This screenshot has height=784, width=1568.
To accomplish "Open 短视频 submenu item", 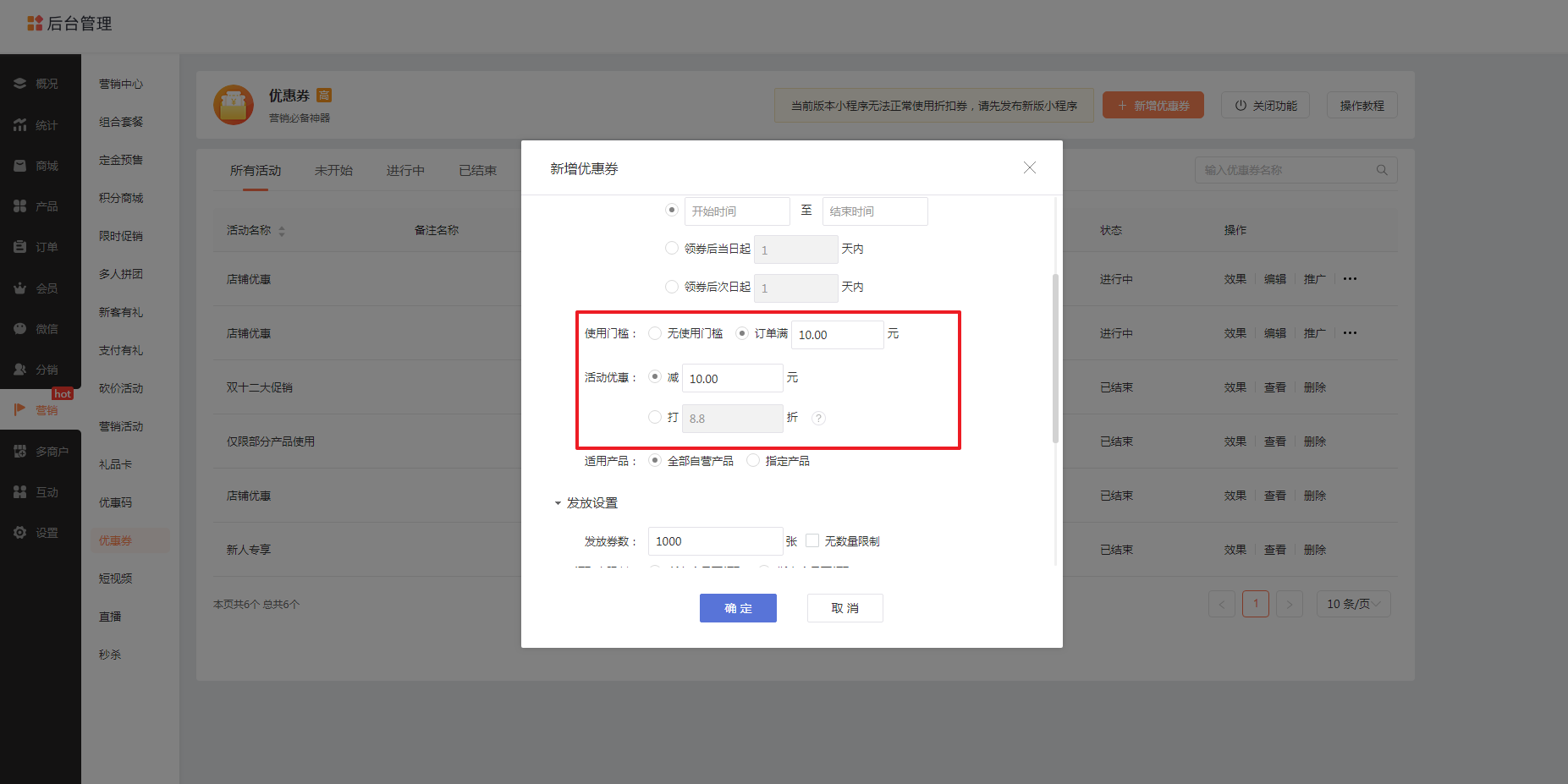I will coord(115,578).
